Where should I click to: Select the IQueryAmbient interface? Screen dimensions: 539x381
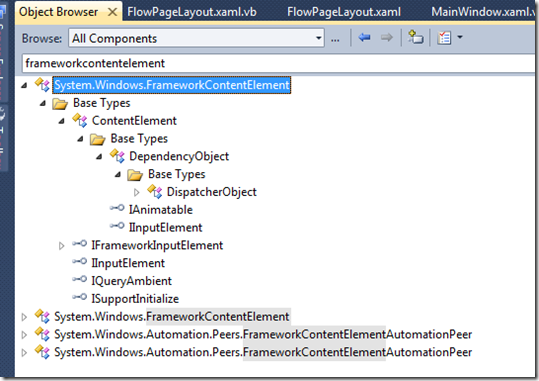pyautogui.click(x=131, y=281)
